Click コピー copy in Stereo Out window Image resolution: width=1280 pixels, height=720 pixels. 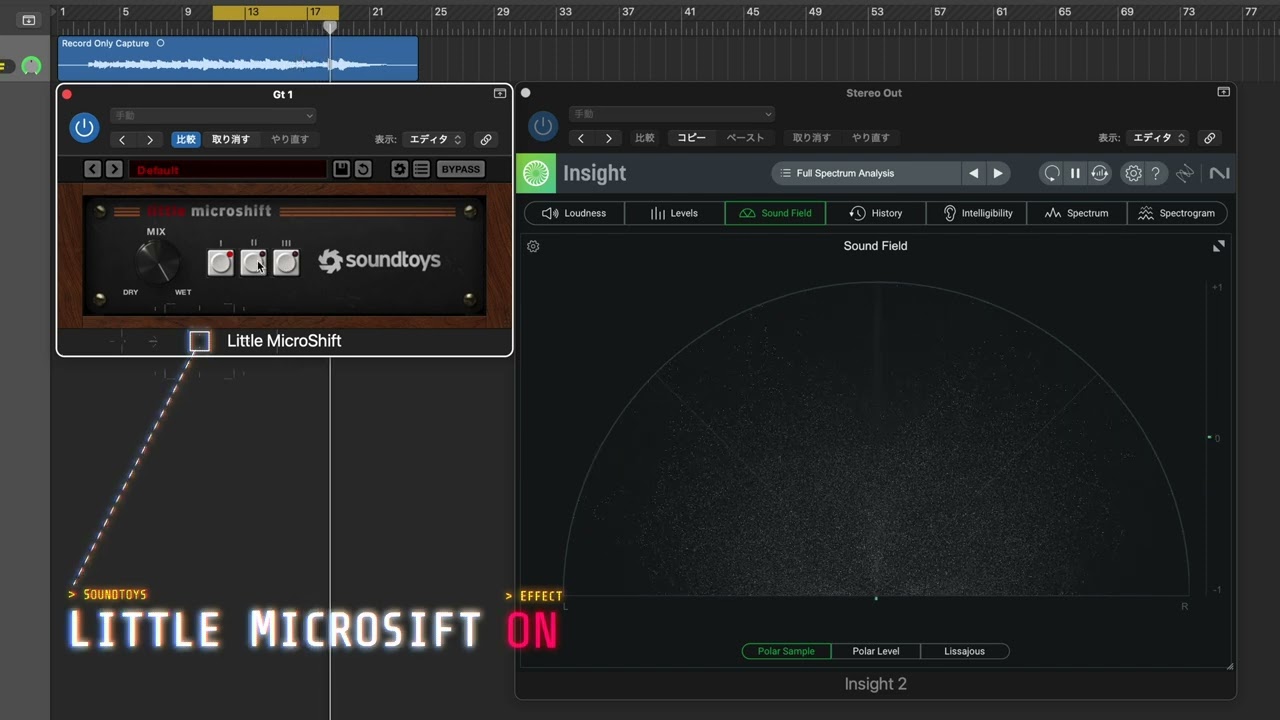(x=691, y=138)
